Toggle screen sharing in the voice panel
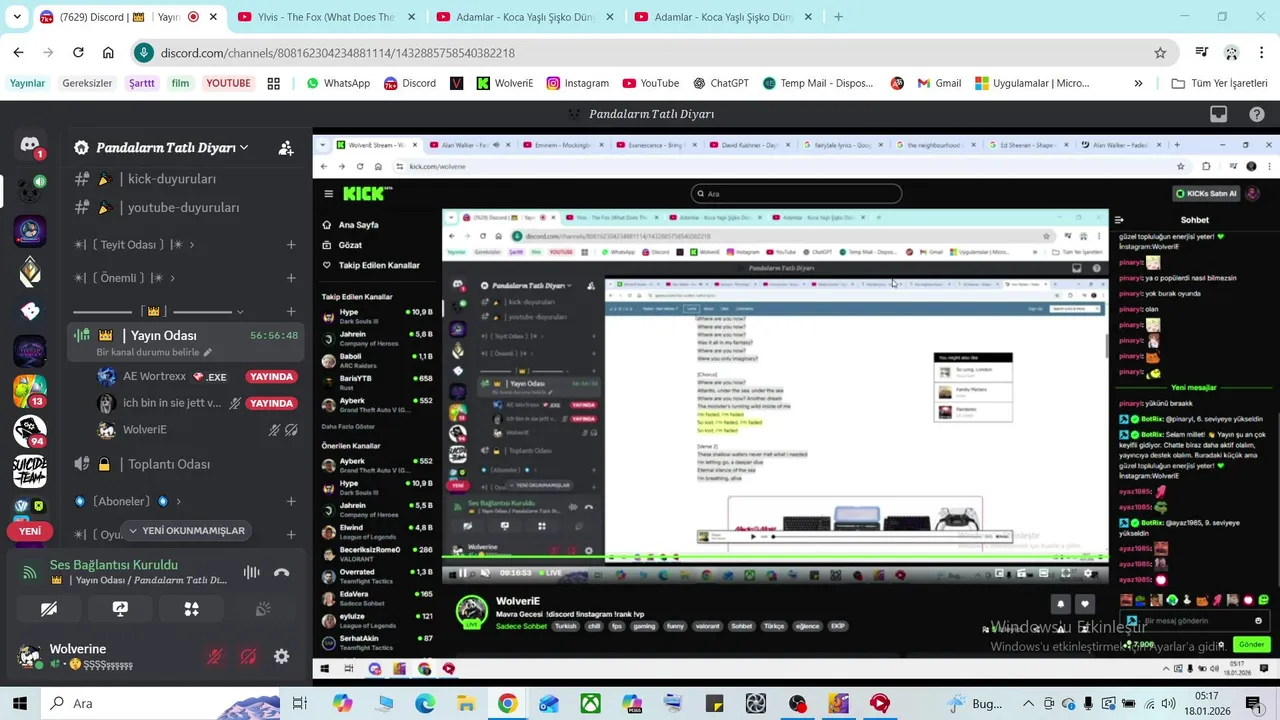 120,608
